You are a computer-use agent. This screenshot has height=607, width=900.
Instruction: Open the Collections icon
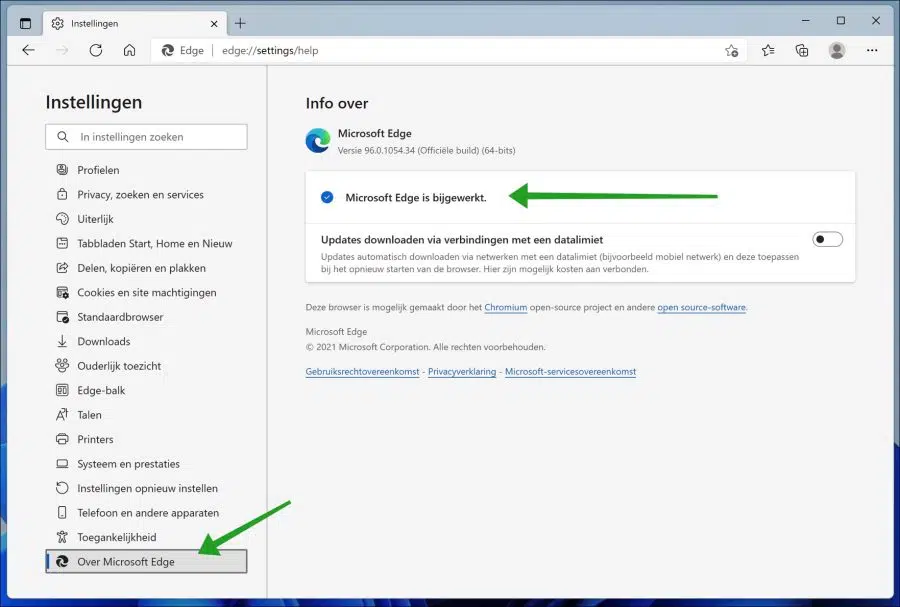click(802, 50)
